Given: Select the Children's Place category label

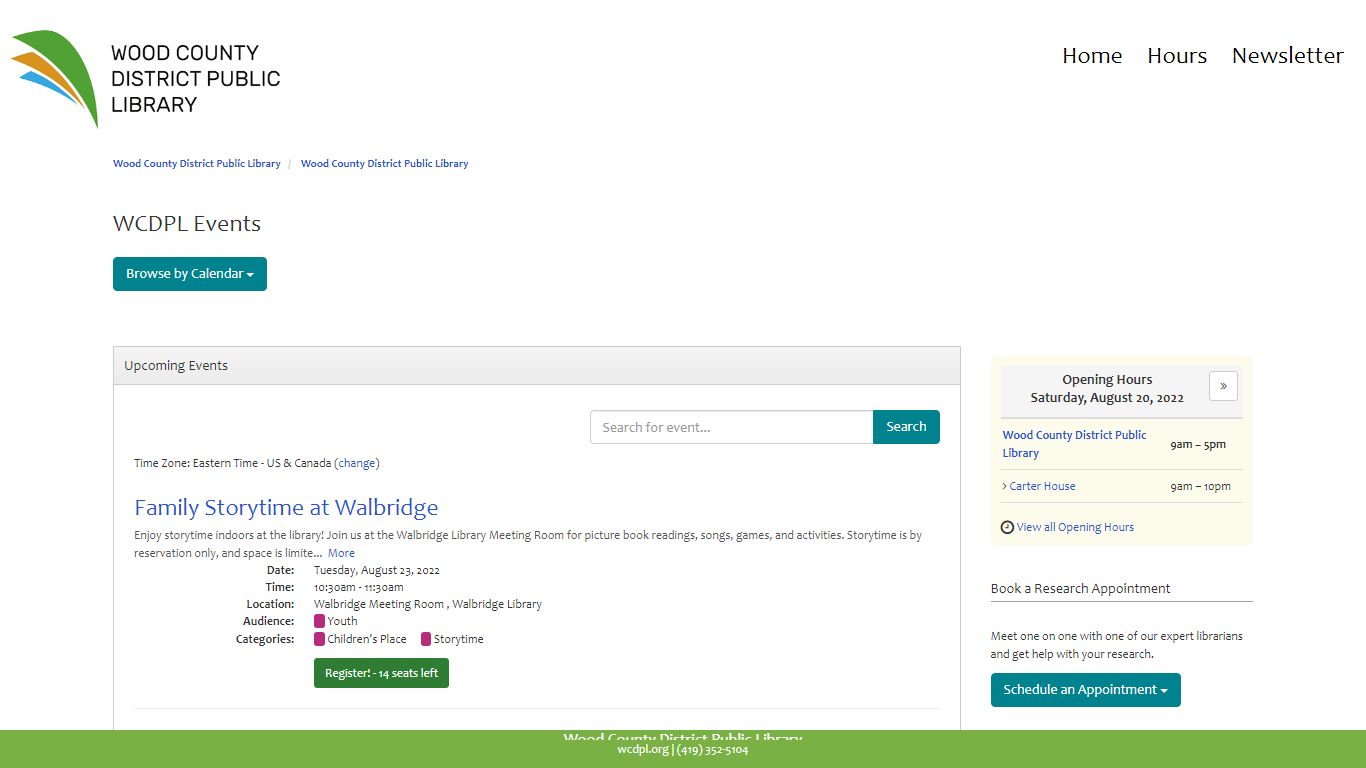Looking at the screenshot, I should coord(367,639).
